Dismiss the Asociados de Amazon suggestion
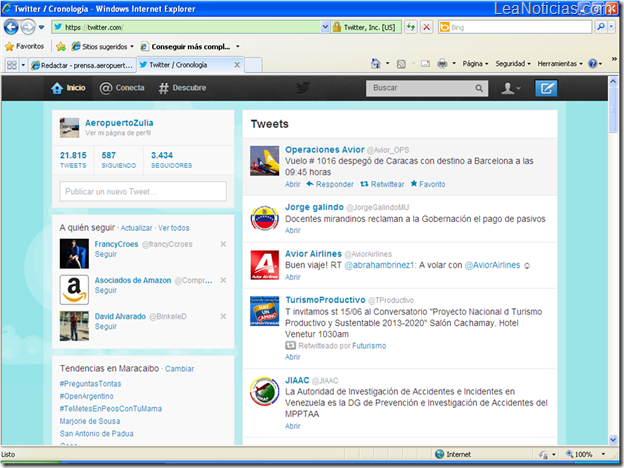 coord(223,280)
